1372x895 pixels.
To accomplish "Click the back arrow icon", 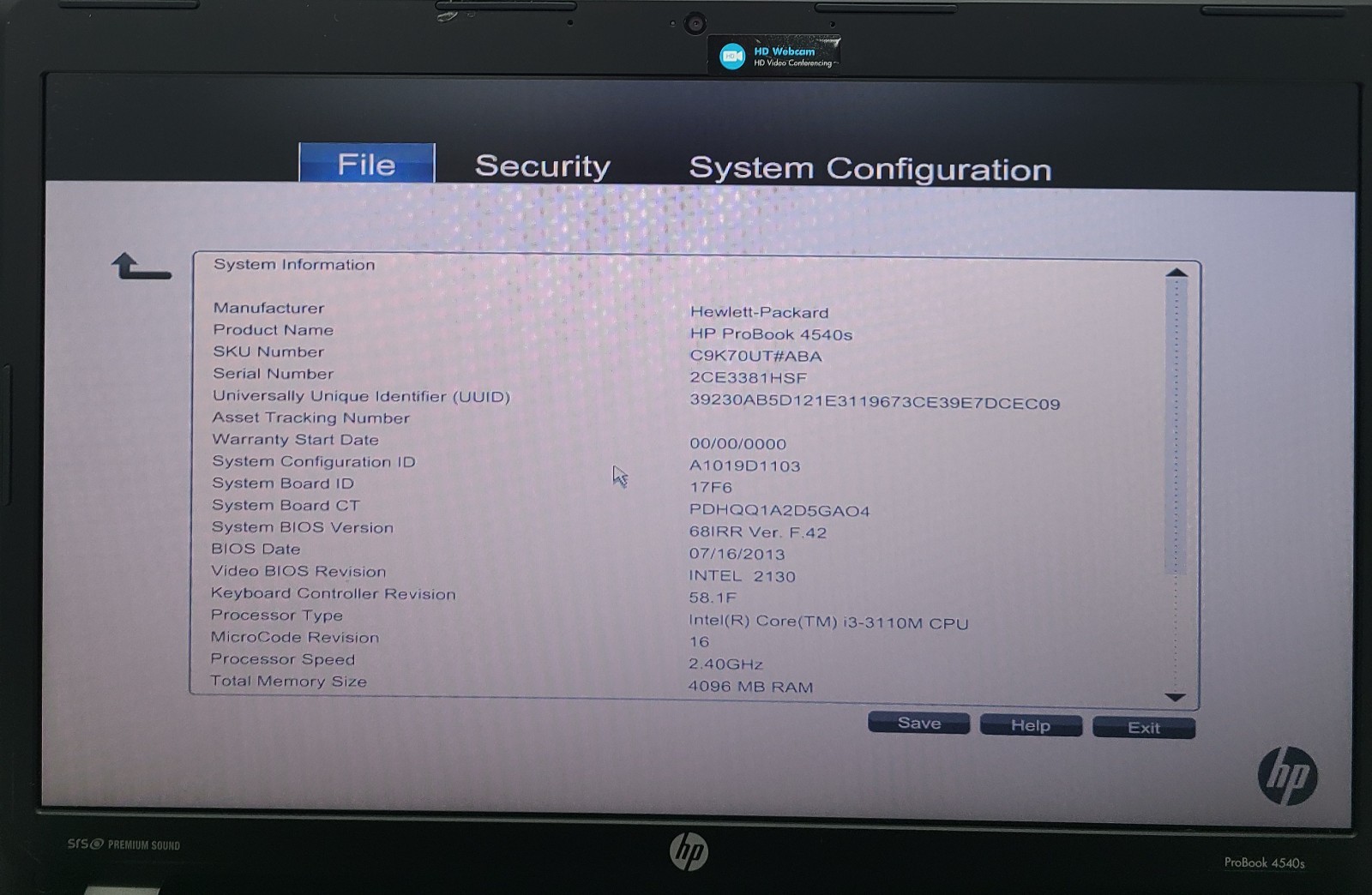I will [141, 267].
